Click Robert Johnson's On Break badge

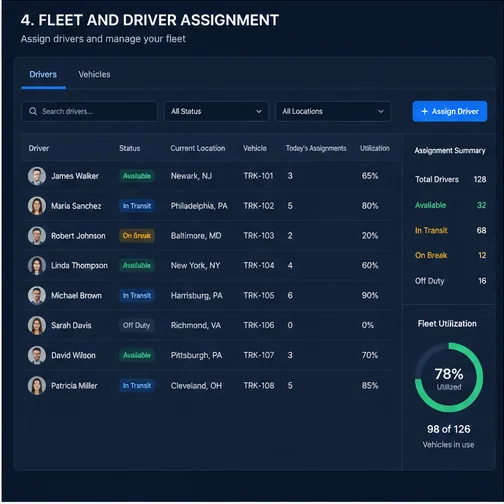[x=137, y=236]
